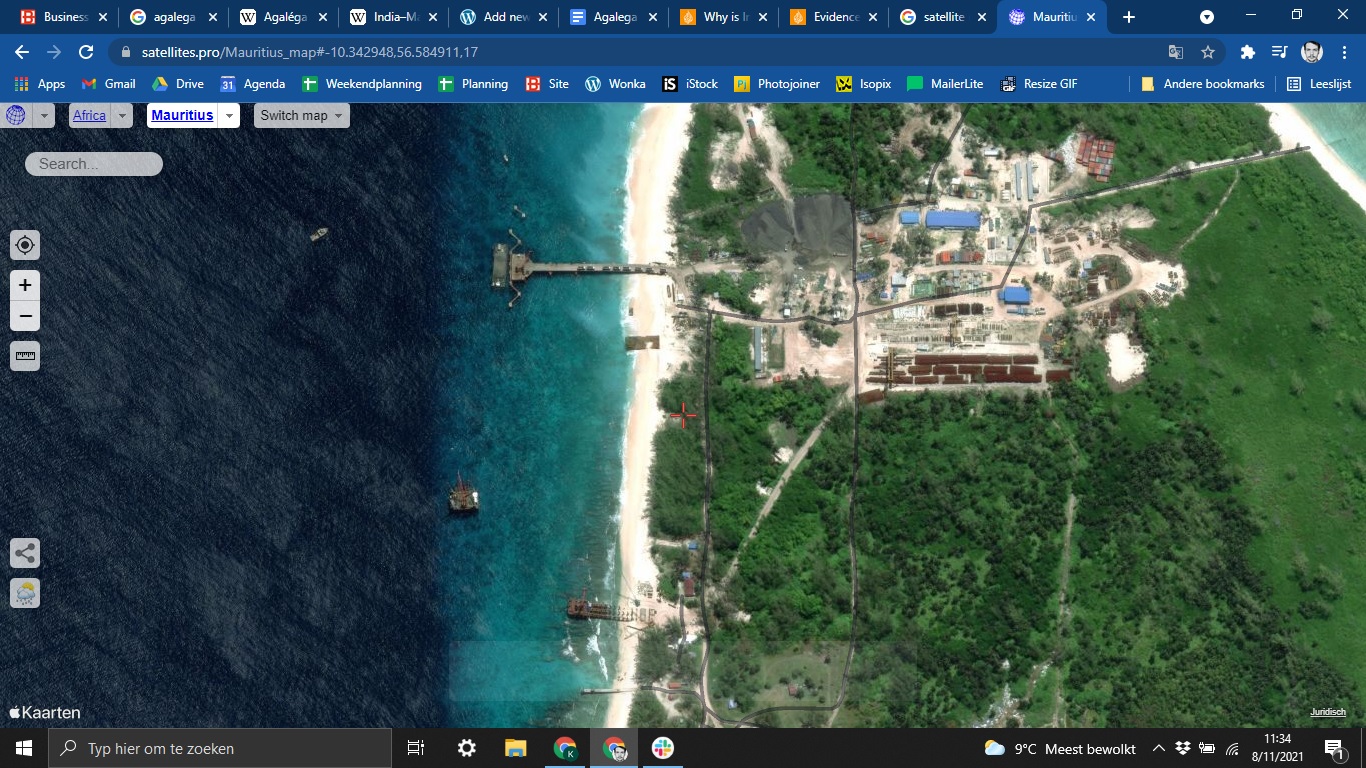Expand the dropdown arrow next to Africa
The image size is (1366, 768).
[x=122, y=115]
